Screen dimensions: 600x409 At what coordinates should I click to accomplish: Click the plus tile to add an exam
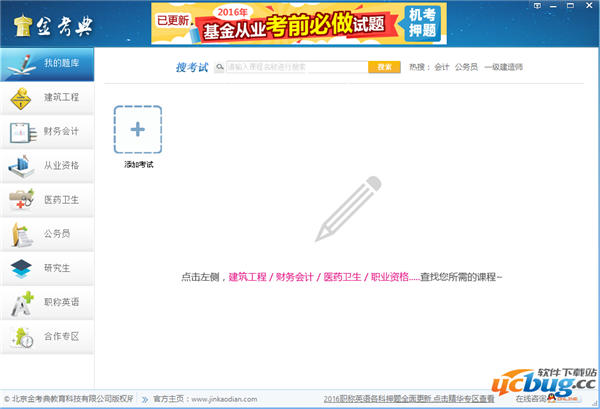138,129
